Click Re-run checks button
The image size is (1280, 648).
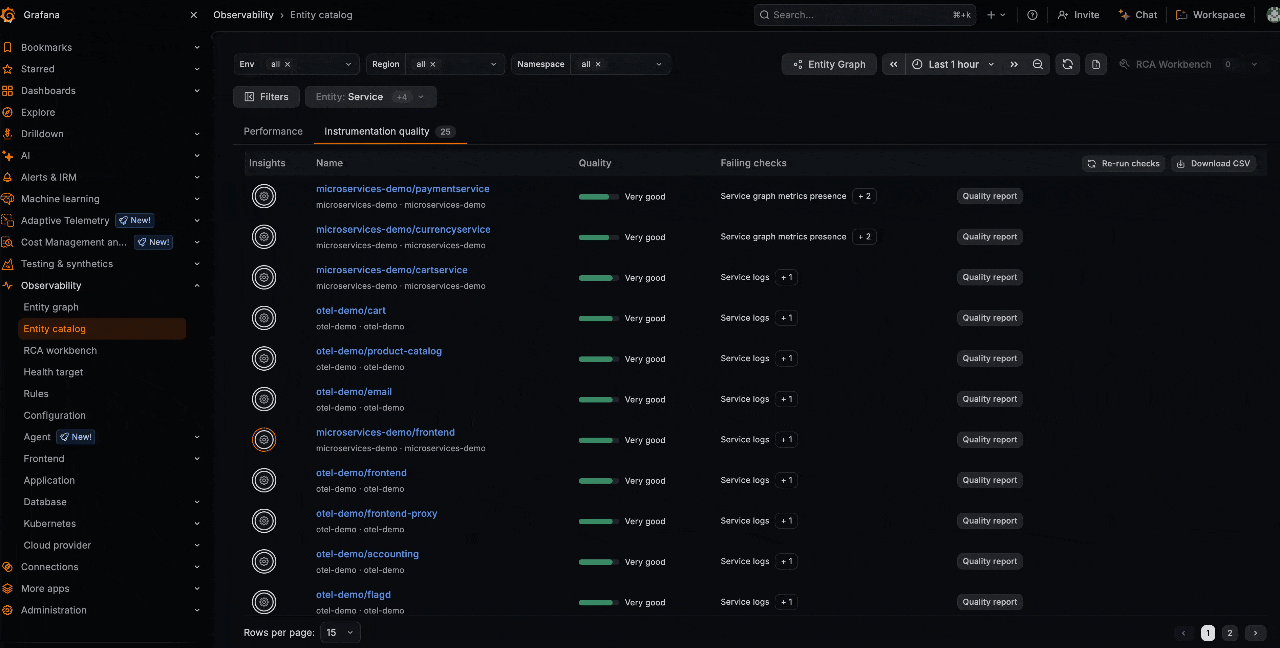click(1123, 163)
